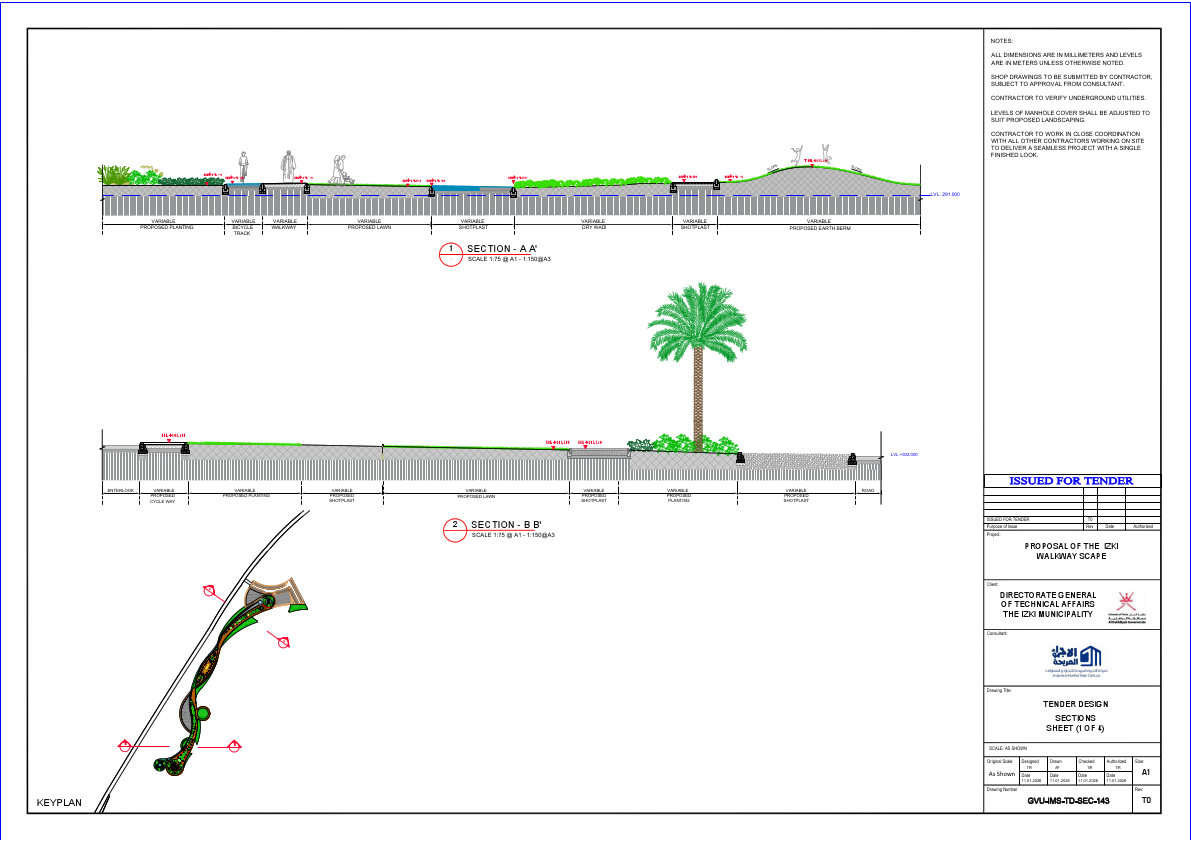Image resolution: width=1191 pixels, height=842 pixels.
Task: Select the SHEET (1 OF 4) title entry
Action: (1077, 728)
